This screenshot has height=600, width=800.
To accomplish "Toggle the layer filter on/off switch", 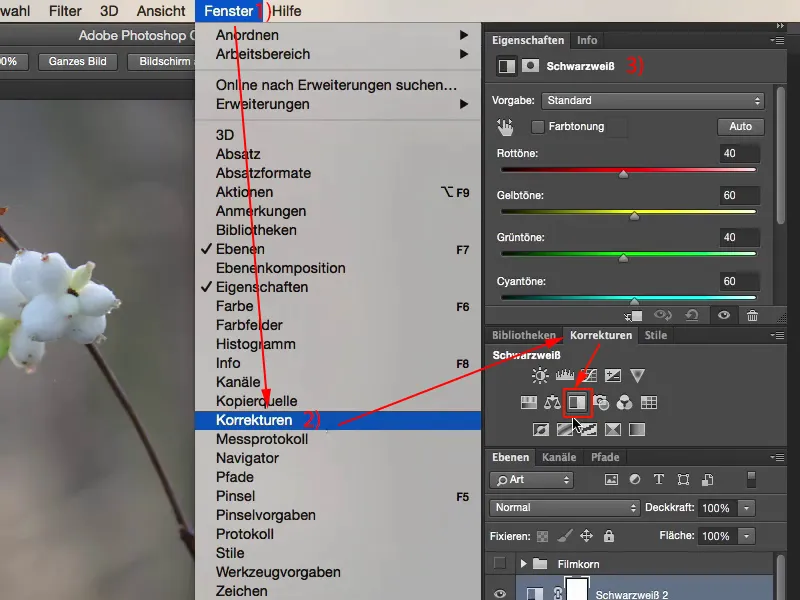I will click(751, 480).
